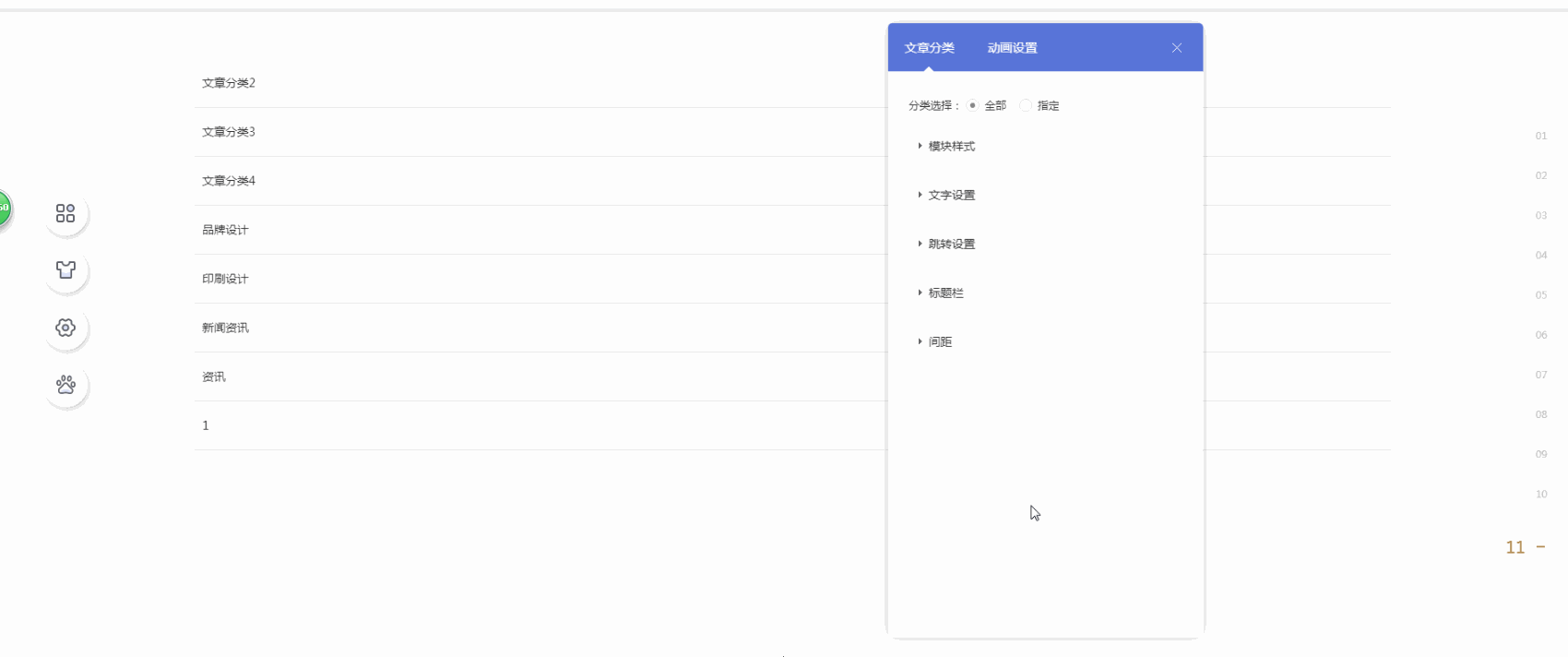Screen dimensions: 1568x657
Task: Click the green circular badge at left edge
Action: [x=4, y=208]
